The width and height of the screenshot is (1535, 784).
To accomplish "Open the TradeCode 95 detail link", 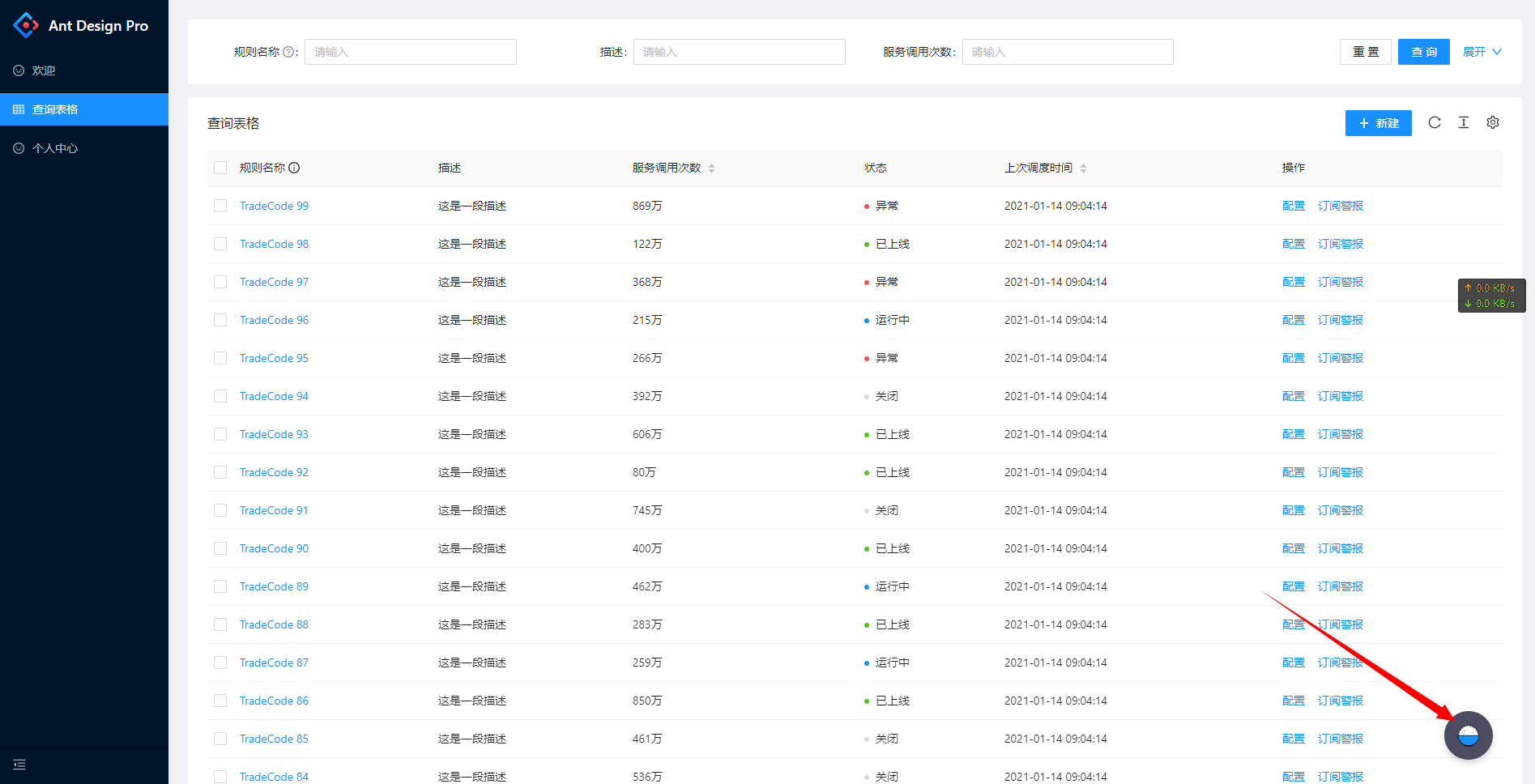I will pos(274,357).
